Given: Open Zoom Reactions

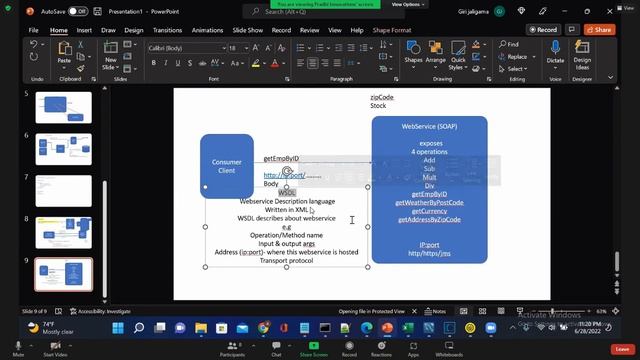Looking at the screenshot, I should pos(381,349).
